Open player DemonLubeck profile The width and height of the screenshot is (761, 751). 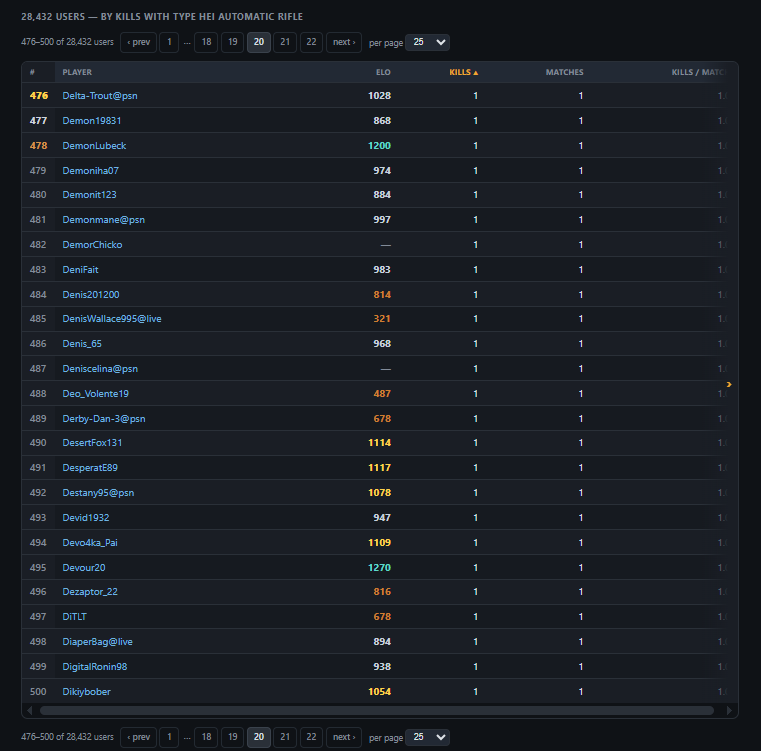pyautogui.click(x=94, y=146)
